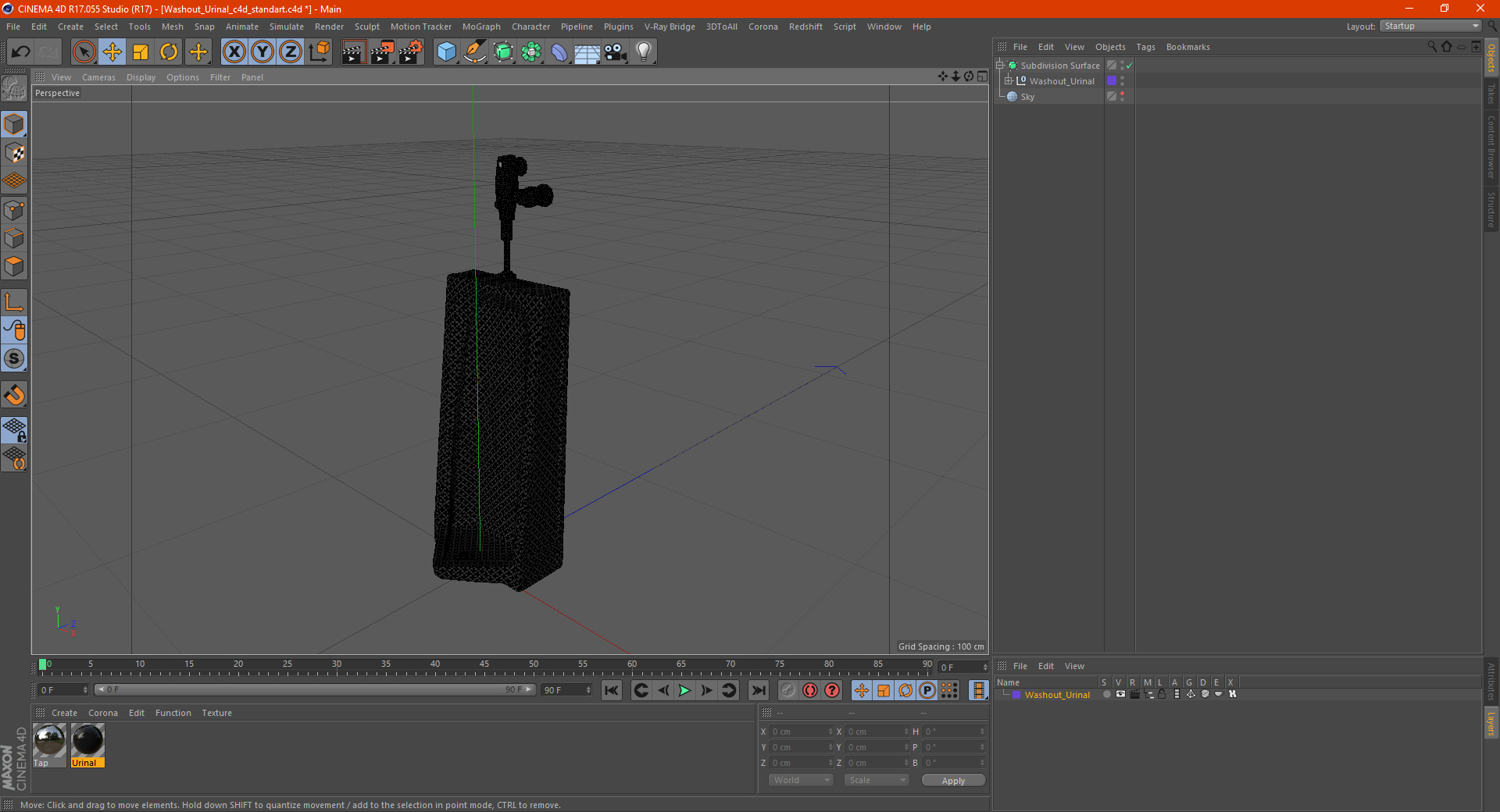The height and width of the screenshot is (812, 1500).
Task: Toggle Sky object visibility dots
Action: [1123, 96]
